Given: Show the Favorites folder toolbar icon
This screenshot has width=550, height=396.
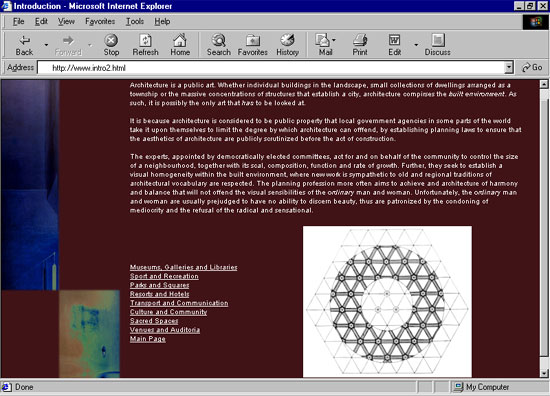Looking at the screenshot, I should [x=253, y=40].
